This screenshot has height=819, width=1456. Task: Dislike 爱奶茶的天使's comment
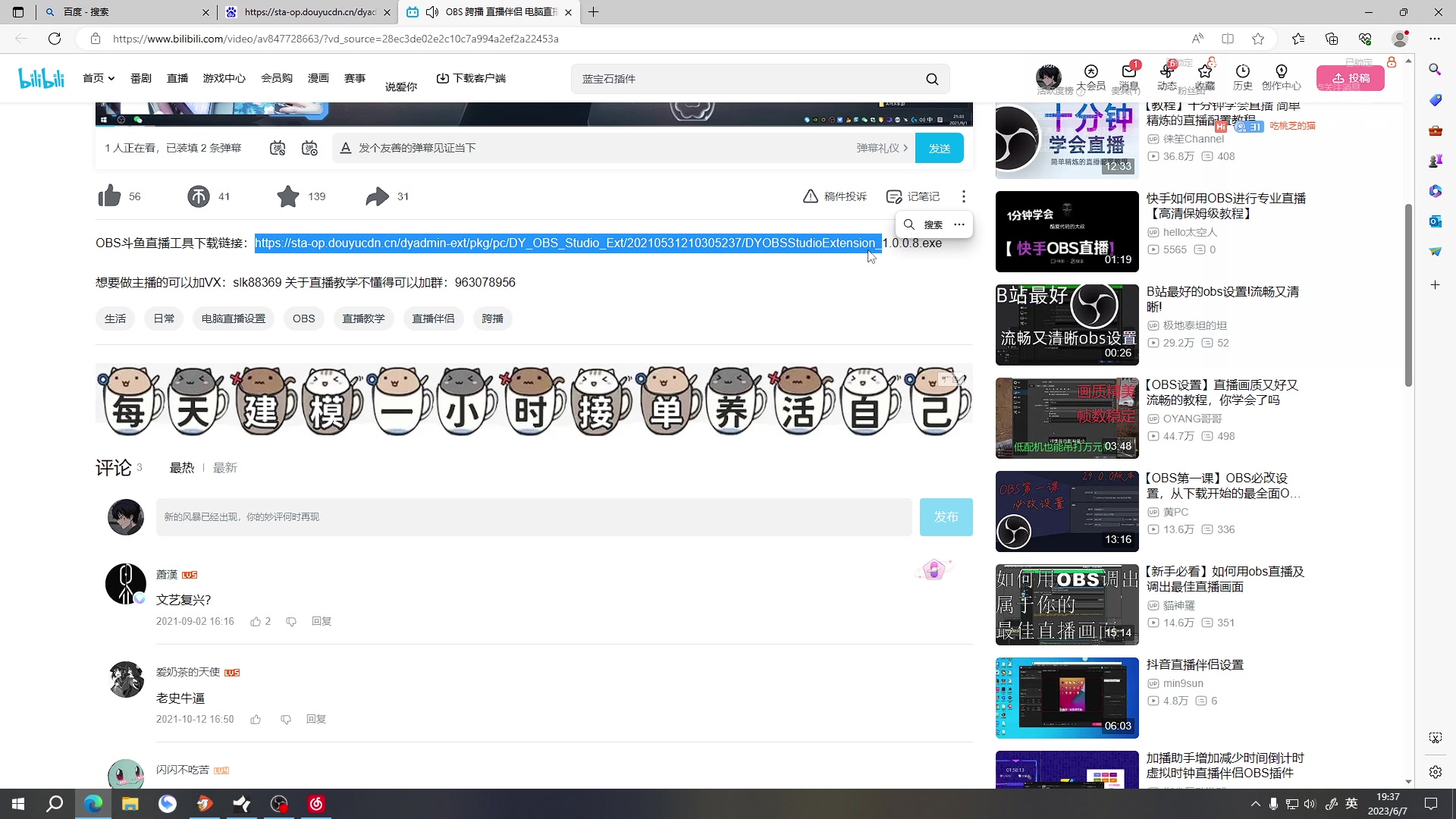click(x=286, y=720)
